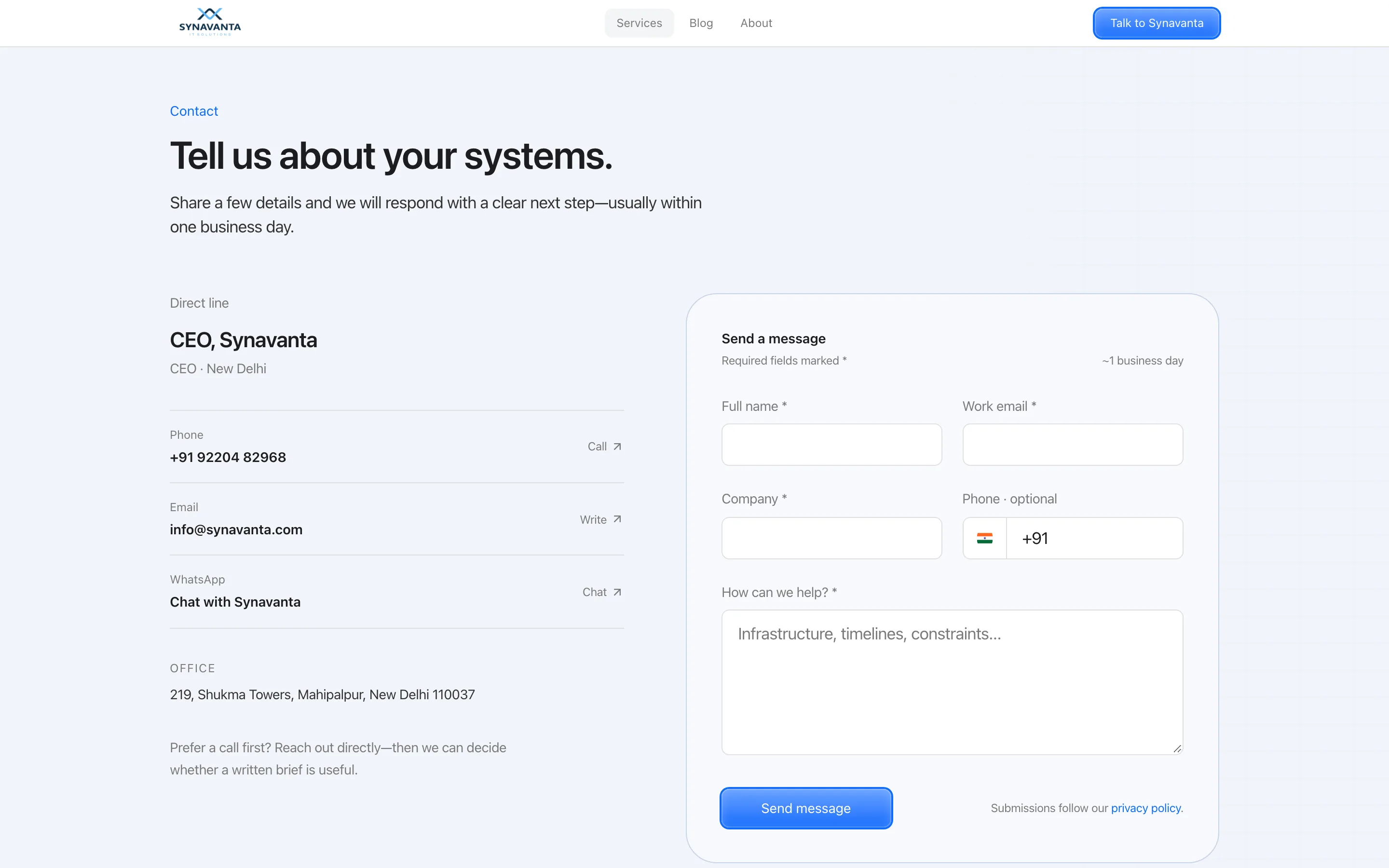
Task: Focus the Work email input field
Action: click(x=1072, y=444)
